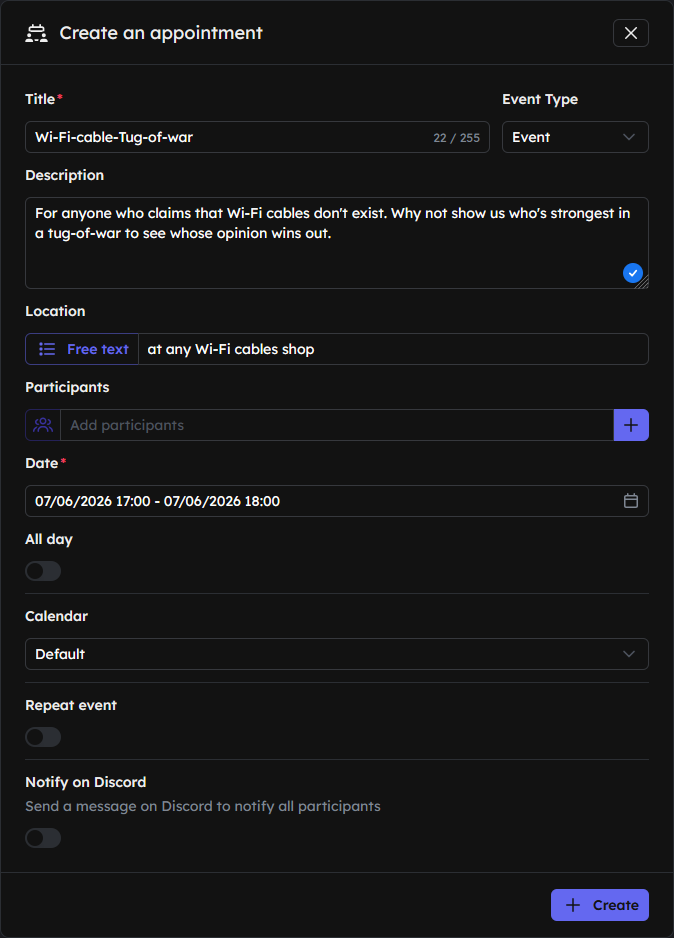
Task: Click the Description resize handle
Action: coord(643,283)
